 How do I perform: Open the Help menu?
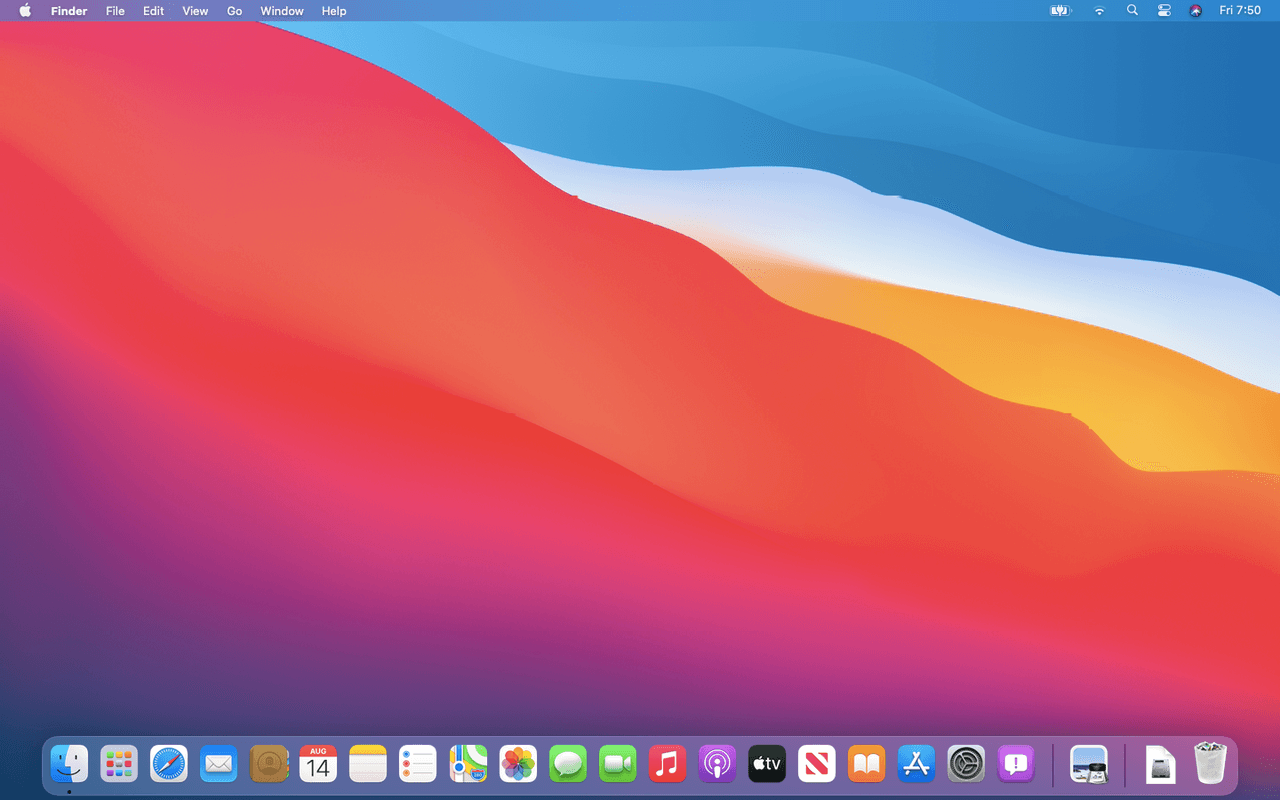[x=334, y=11]
